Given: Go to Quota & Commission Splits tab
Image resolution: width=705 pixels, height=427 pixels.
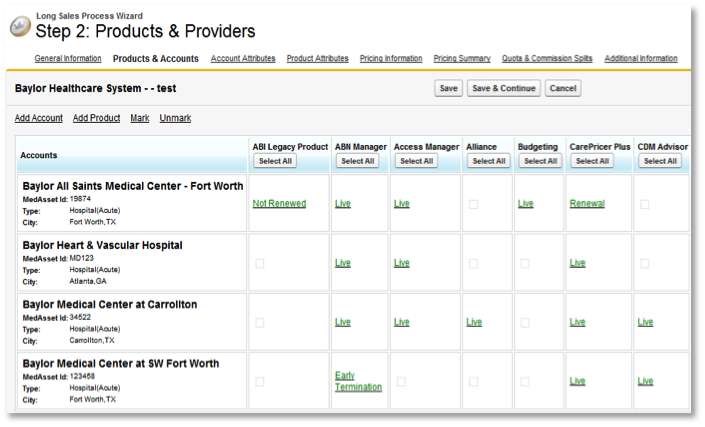Looking at the screenshot, I should coord(547,59).
